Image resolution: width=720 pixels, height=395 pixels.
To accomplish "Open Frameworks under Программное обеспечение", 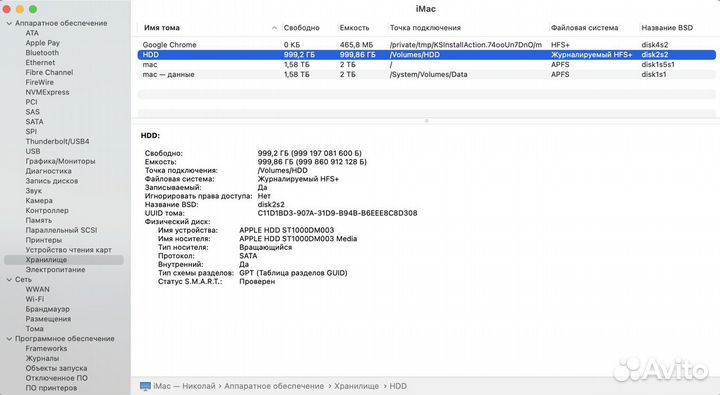I will pyautogui.click(x=46, y=349).
